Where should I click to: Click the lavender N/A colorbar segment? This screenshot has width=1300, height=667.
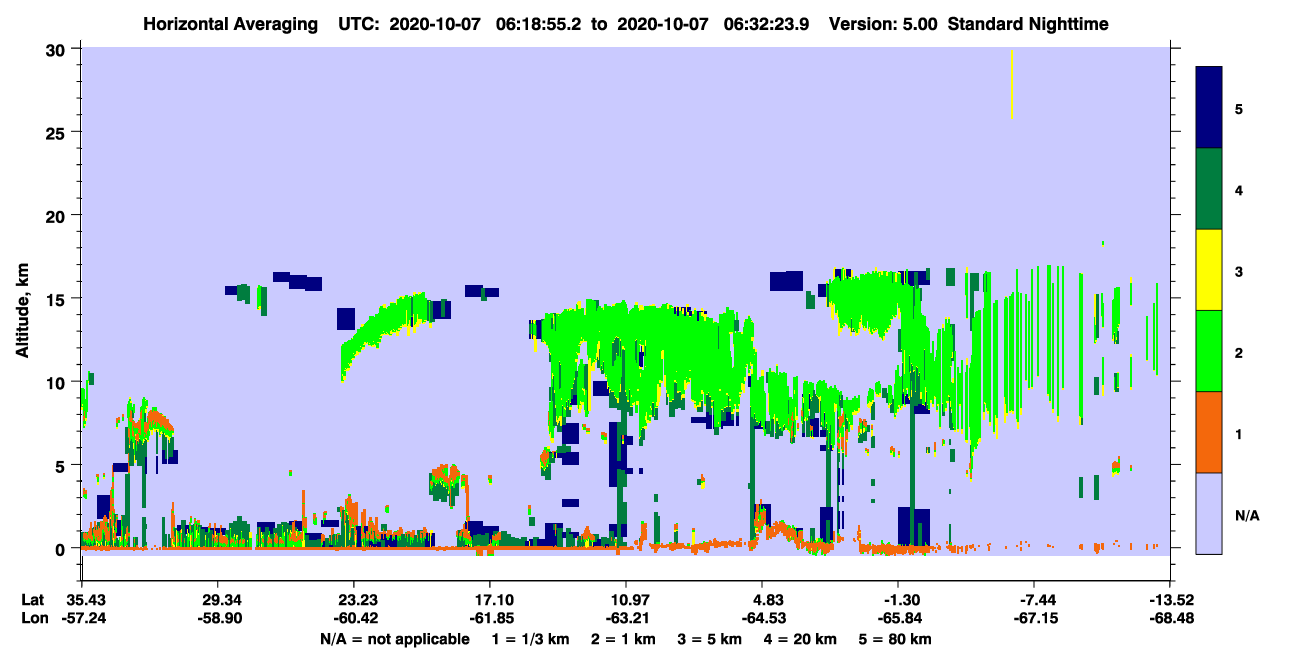(x=1209, y=513)
